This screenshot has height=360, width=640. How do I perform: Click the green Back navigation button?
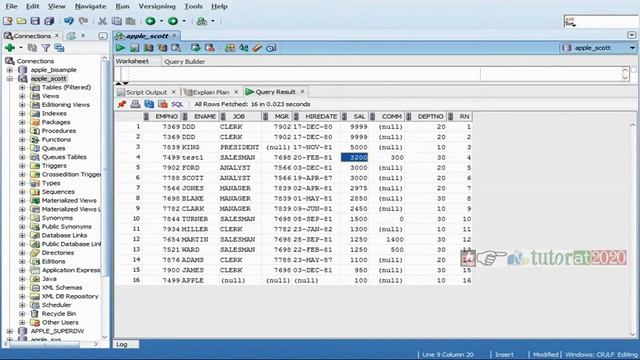(151, 21)
